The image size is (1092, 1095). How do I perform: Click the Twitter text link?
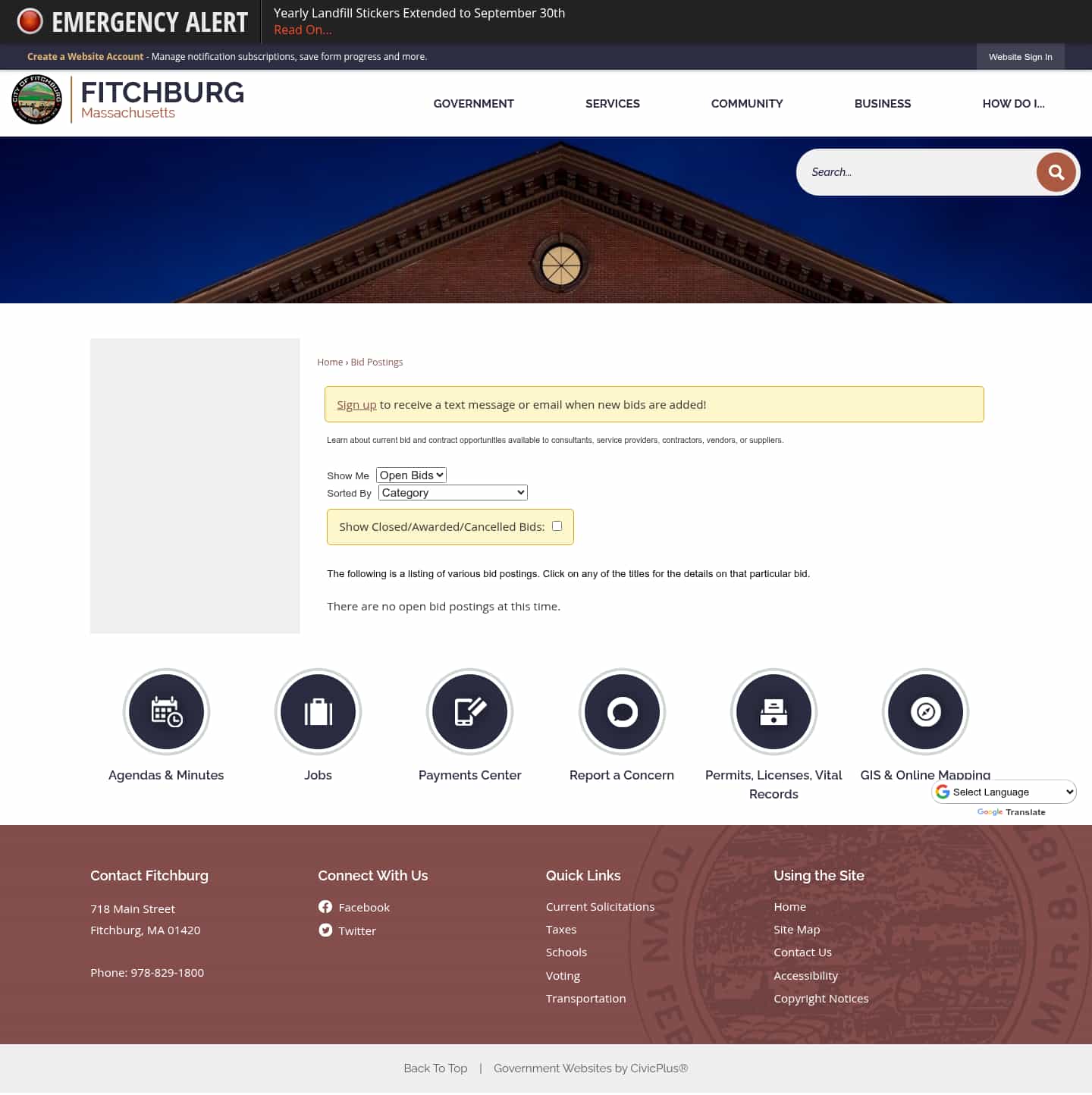357,931
